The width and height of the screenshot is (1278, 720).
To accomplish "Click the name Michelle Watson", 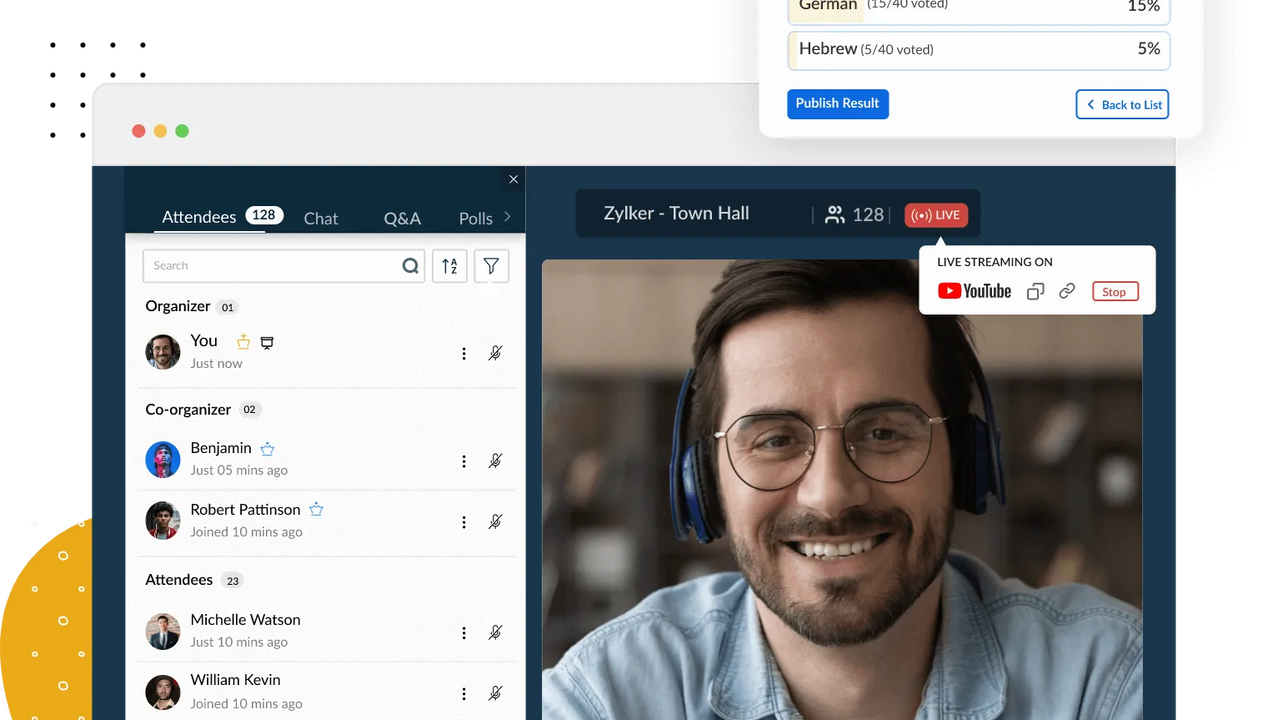I will [245, 620].
